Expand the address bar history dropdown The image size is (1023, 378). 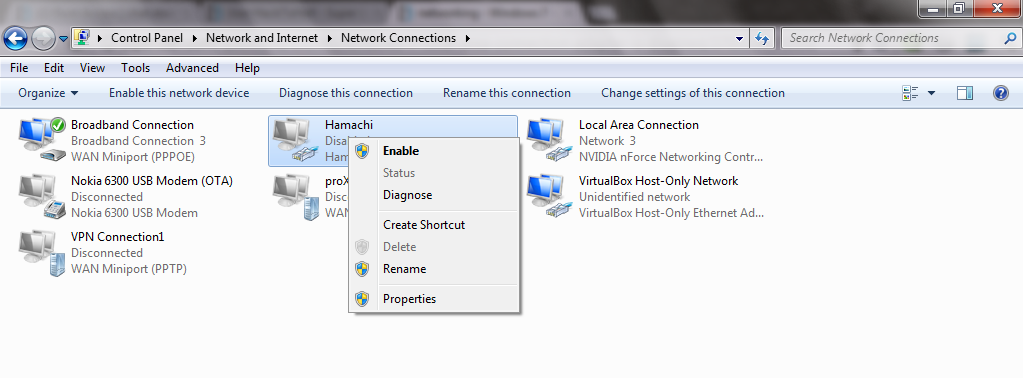739,38
